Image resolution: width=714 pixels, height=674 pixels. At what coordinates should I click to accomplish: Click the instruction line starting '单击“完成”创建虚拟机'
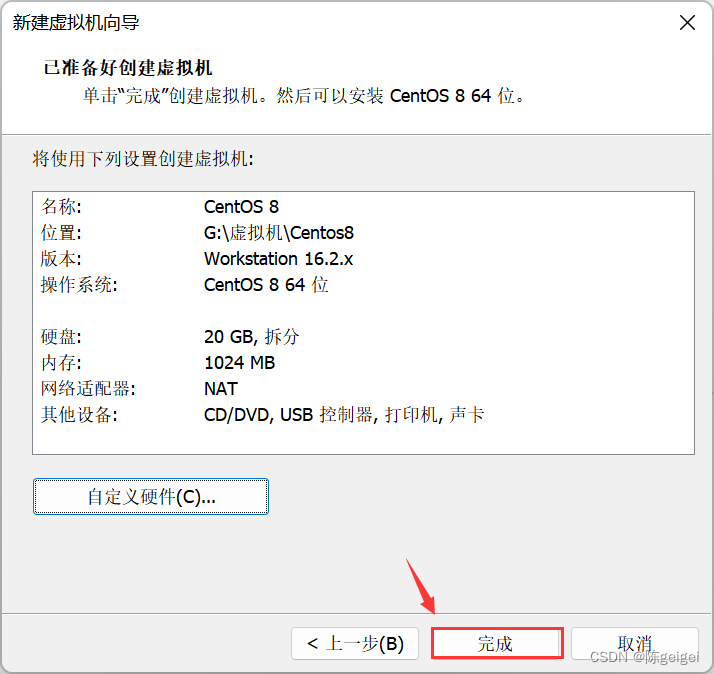coord(304,96)
